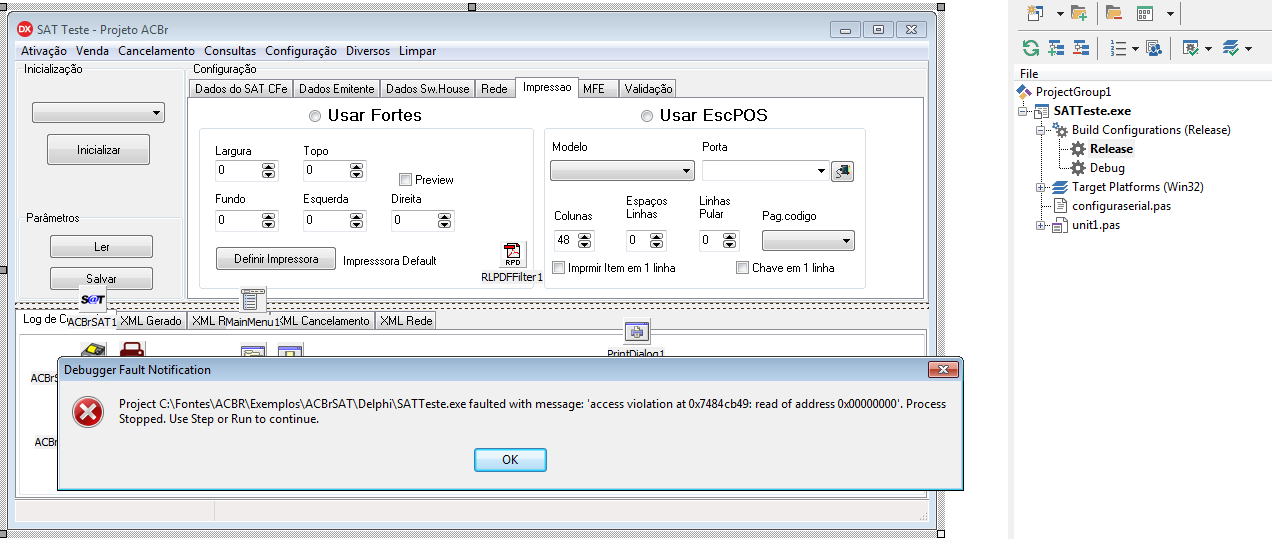Switch to the Rede tab
The height and width of the screenshot is (539, 1272).
coord(494,89)
